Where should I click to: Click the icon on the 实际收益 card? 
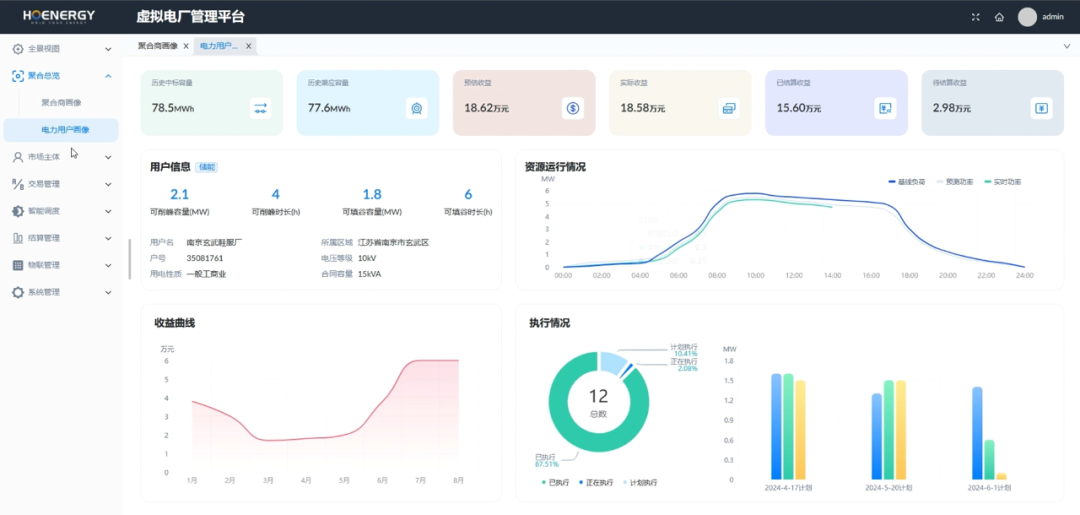tap(728, 108)
